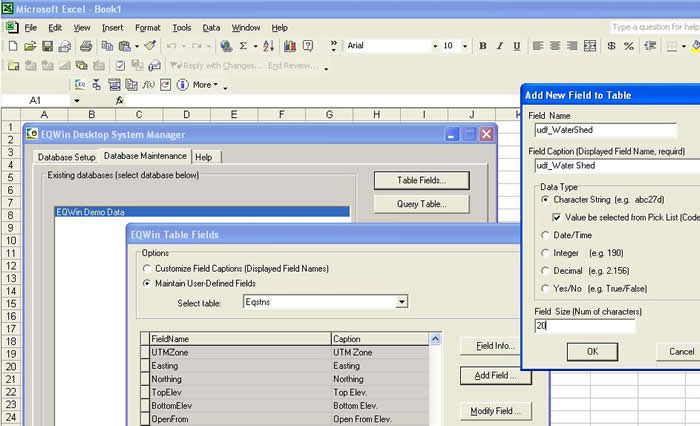The image size is (700, 426).
Task: Click the Save icon in toolbar
Action: (x=48, y=46)
